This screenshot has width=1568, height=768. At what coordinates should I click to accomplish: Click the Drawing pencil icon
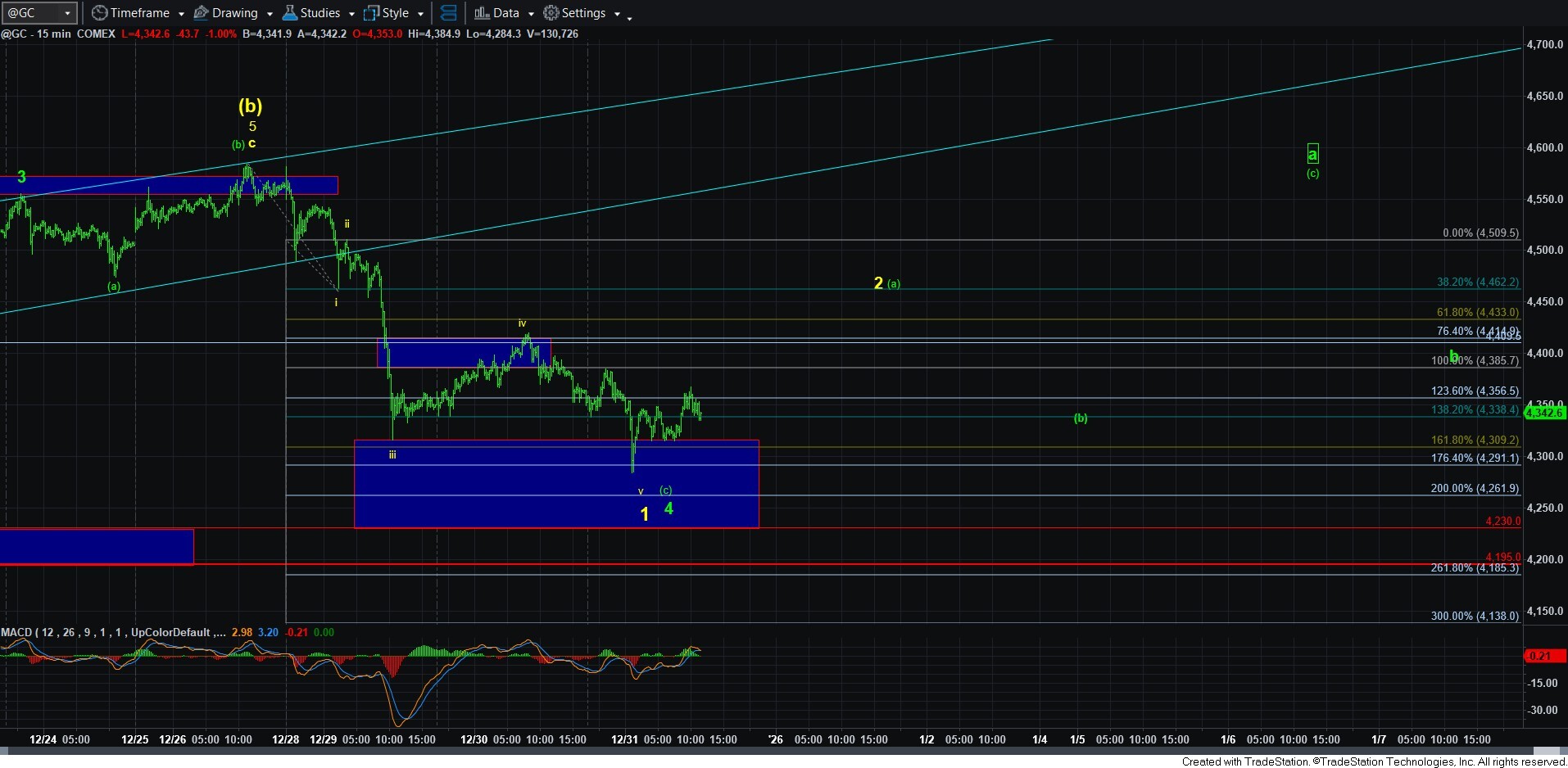[x=201, y=13]
